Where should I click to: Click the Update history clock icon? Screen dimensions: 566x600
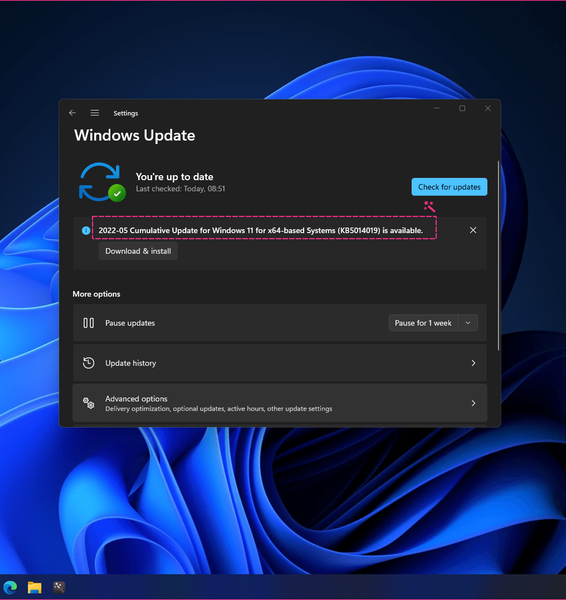(88, 363)
